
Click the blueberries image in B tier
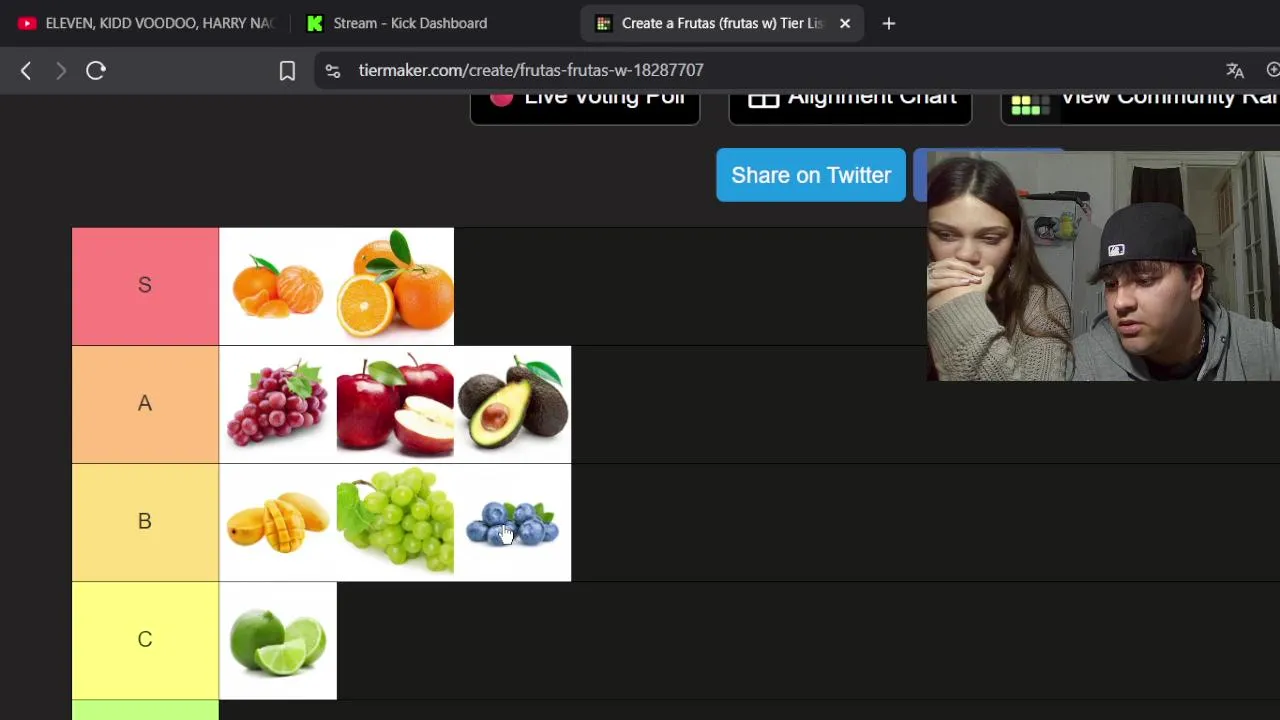tap(513, 522)
